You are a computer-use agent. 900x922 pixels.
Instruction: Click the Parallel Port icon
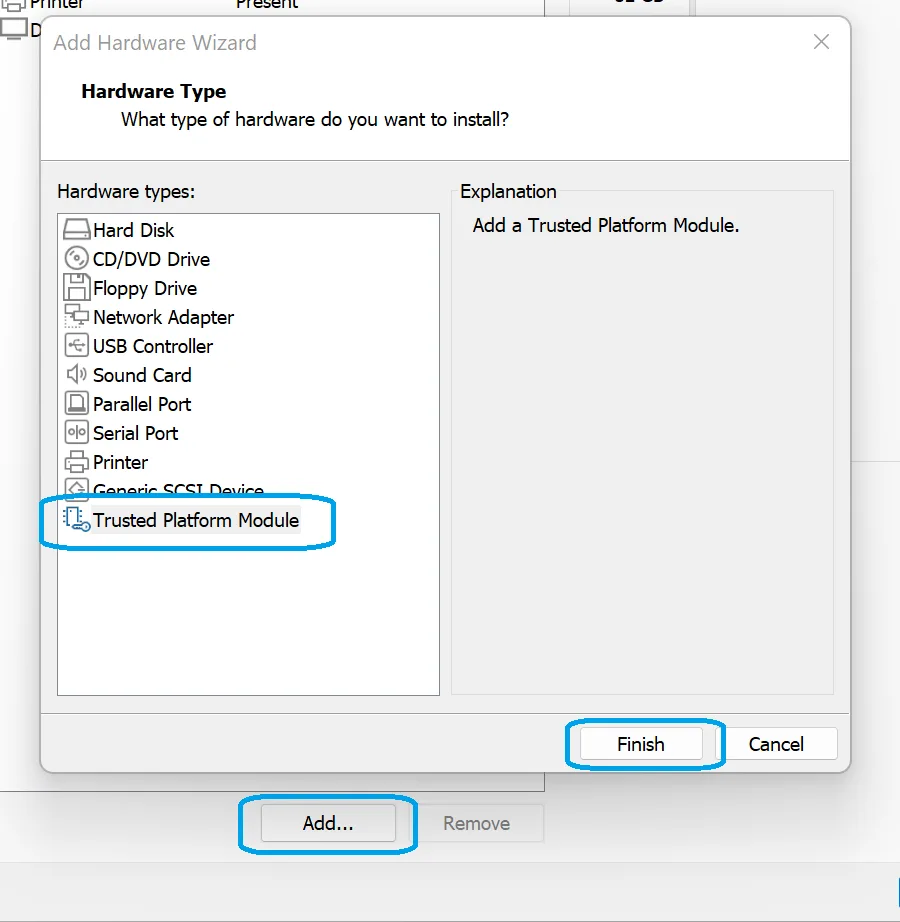[76, 404]
